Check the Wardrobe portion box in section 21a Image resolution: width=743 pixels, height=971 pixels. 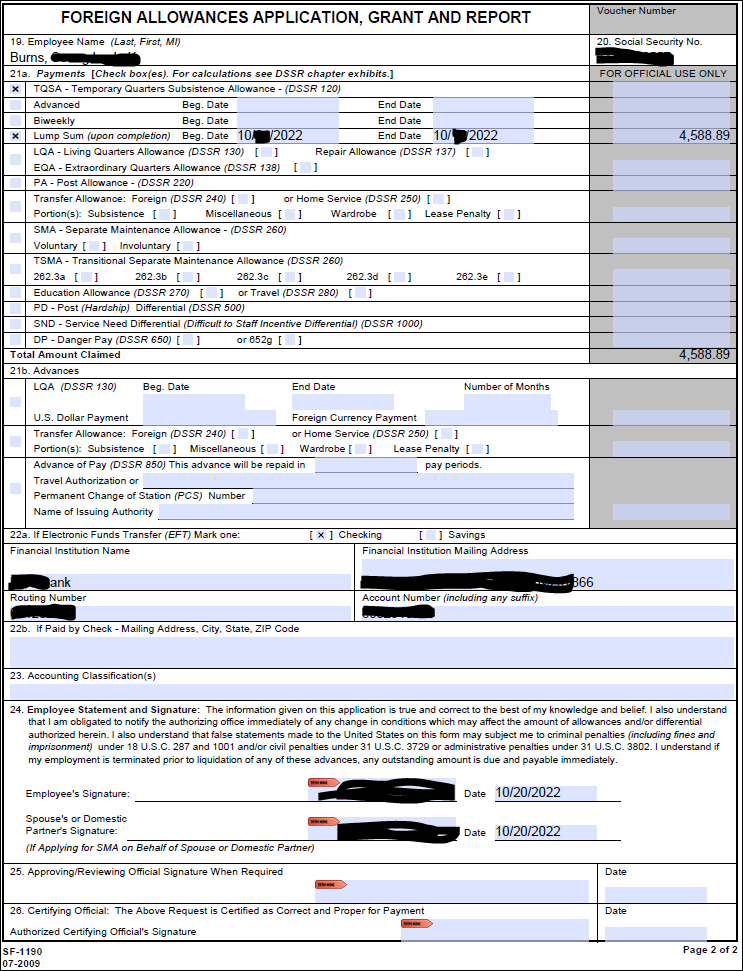[399, 214]
